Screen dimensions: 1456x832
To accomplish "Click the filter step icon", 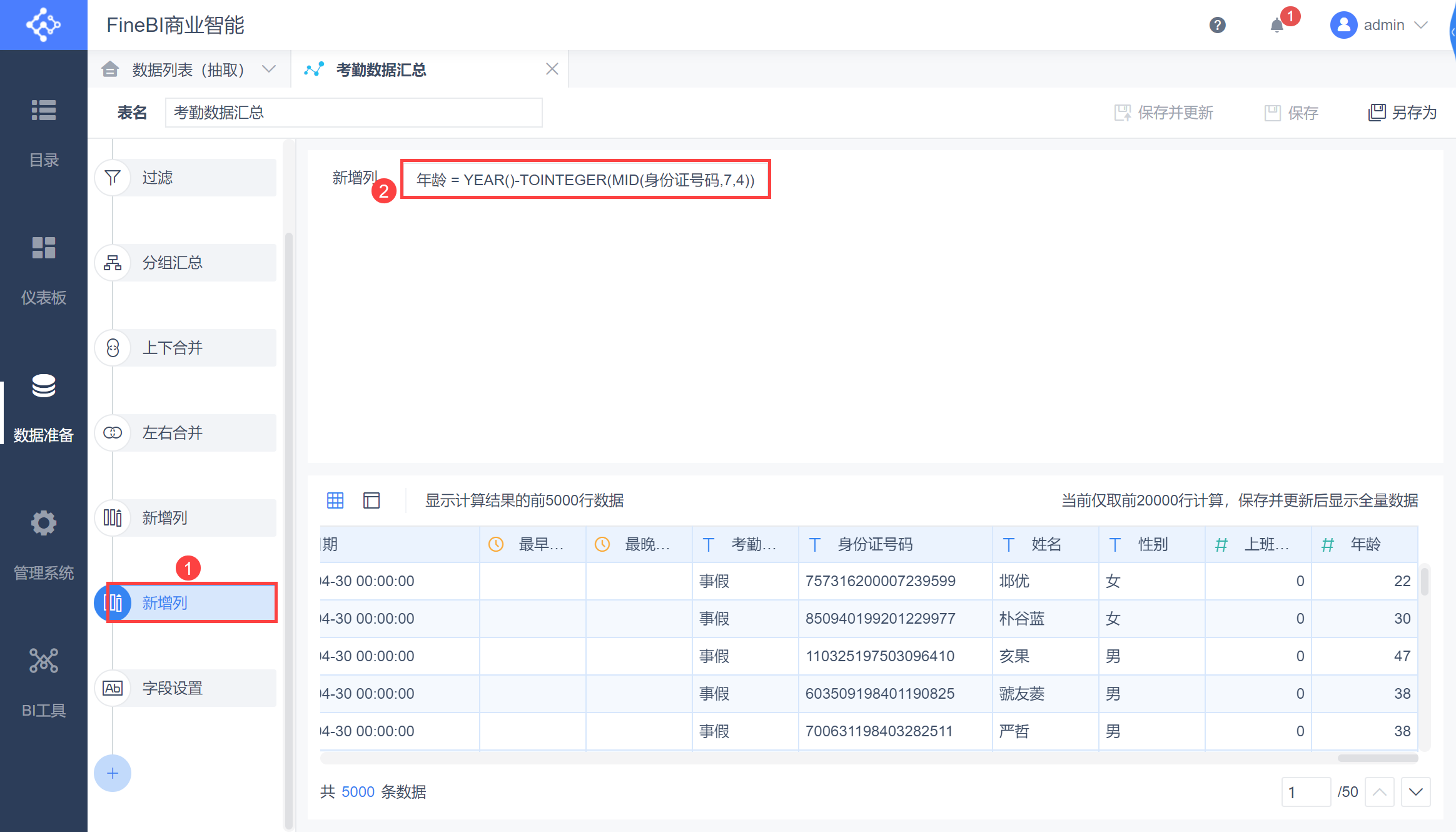I will click(x=113, y=178).
